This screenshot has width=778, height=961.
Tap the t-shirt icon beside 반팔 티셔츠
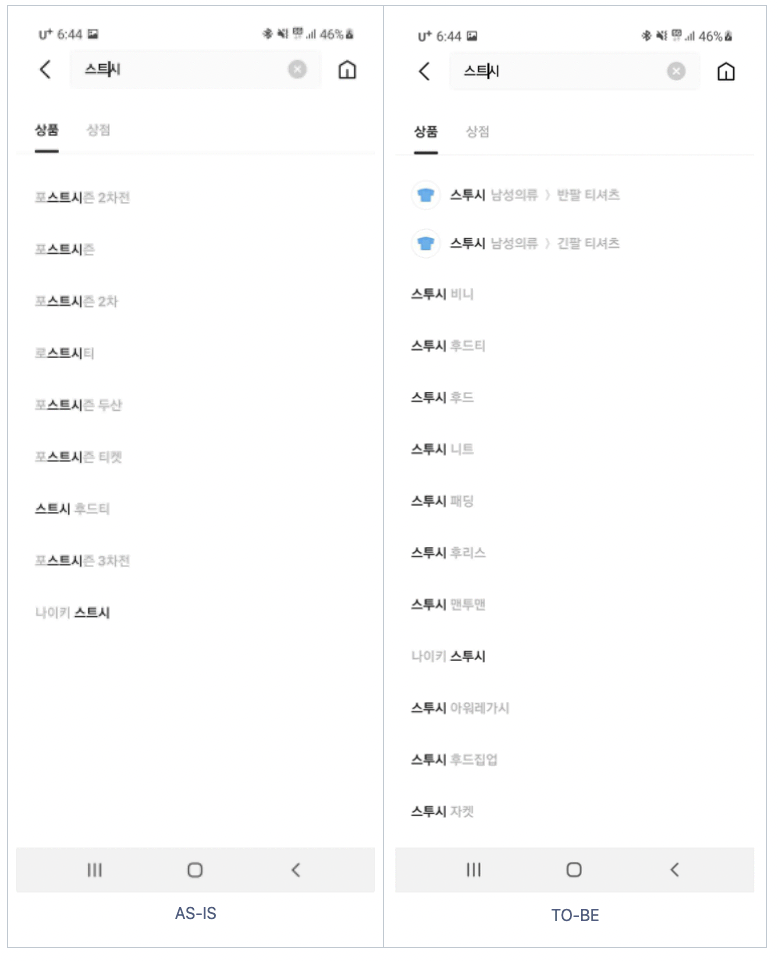[x=426, y=195]
